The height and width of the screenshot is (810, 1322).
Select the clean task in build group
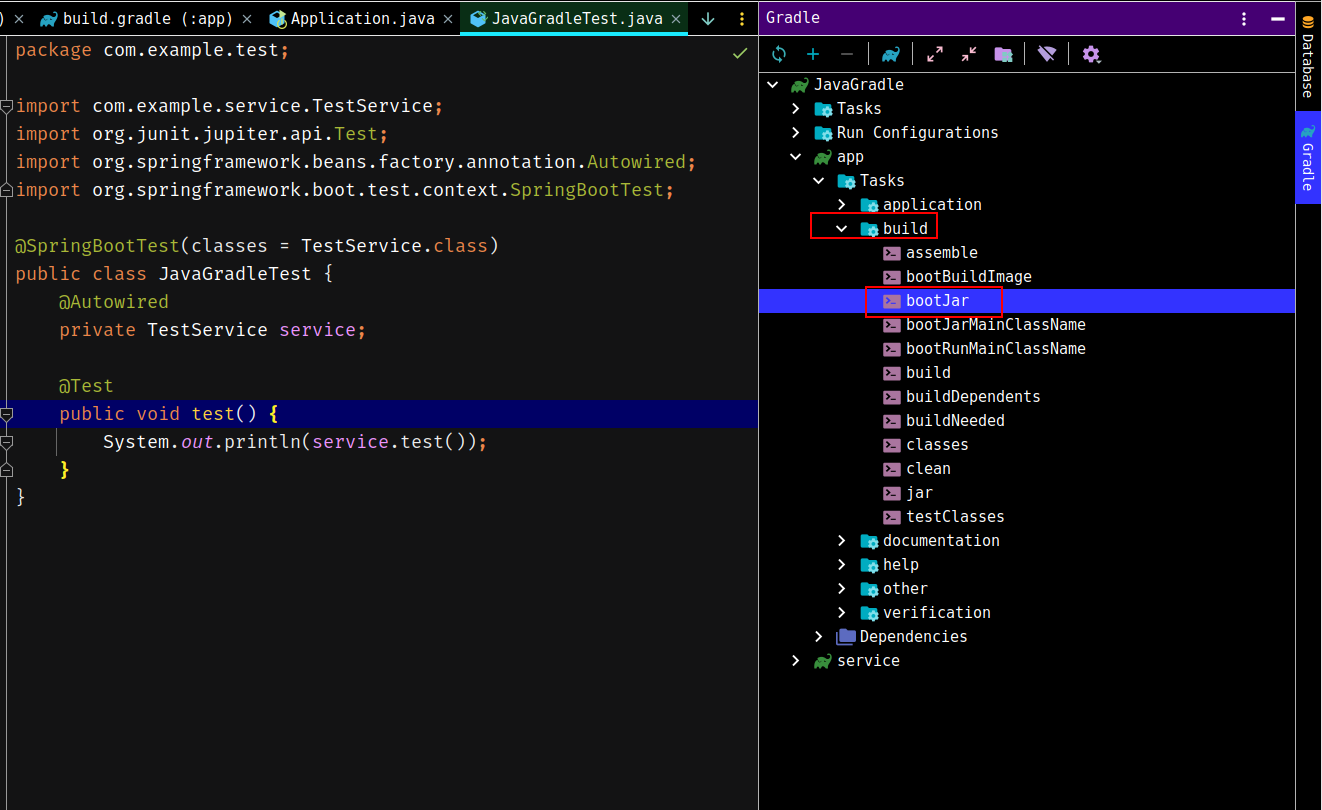point(928,469)
